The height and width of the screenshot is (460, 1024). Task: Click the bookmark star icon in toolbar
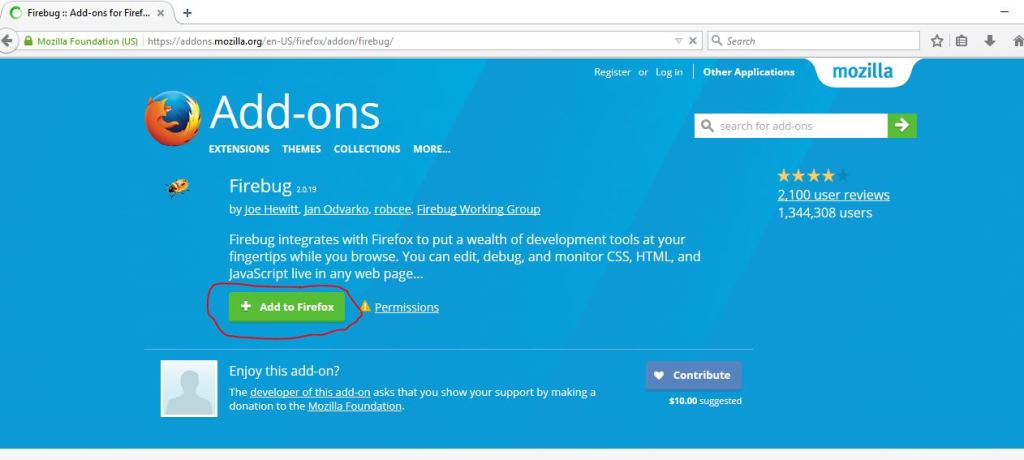pos(936,41)
